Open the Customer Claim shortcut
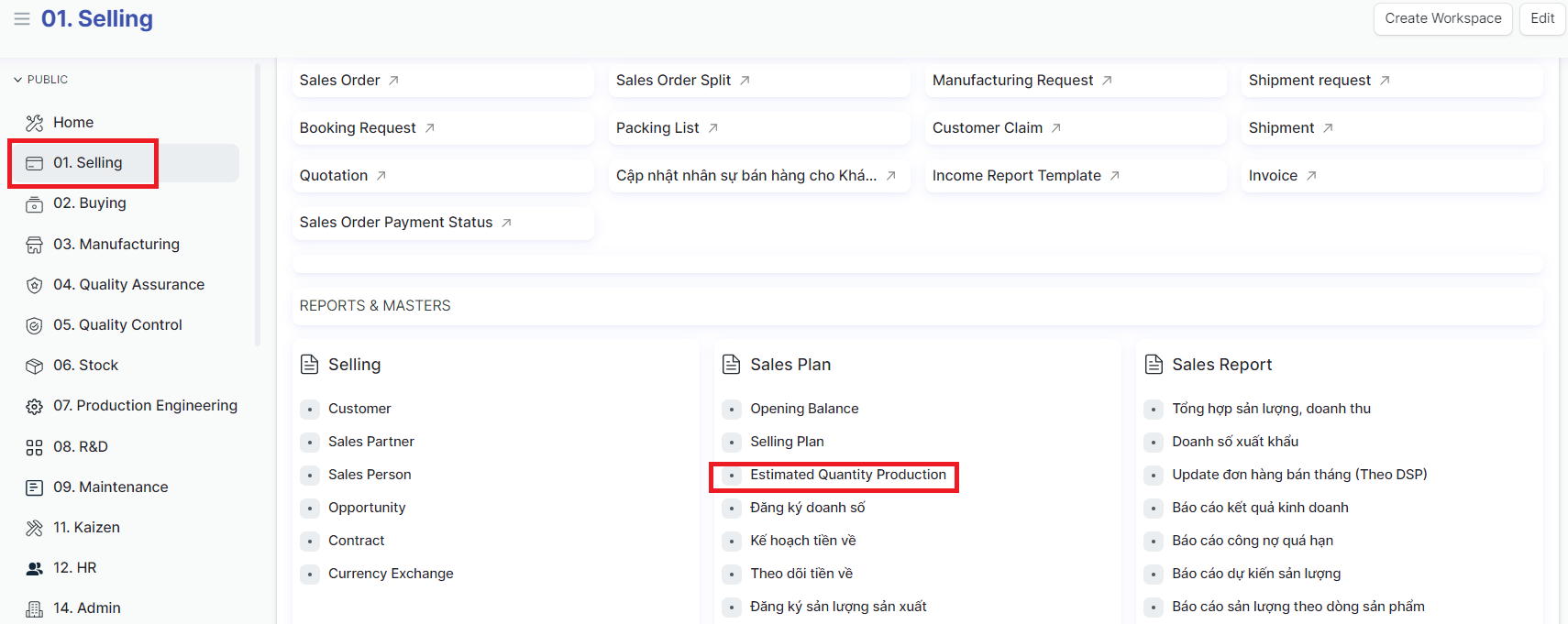 [x=988, y=128]
